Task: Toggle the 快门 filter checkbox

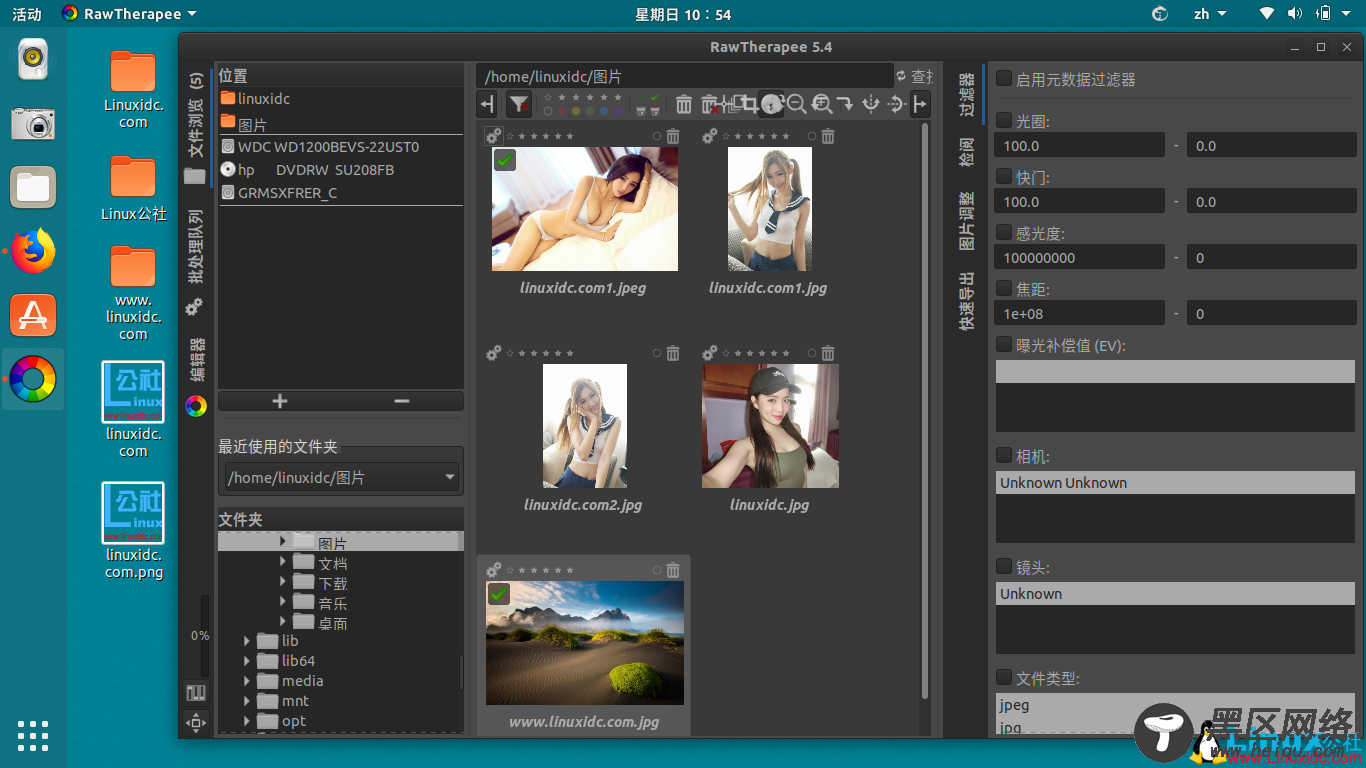Action: pos(1004,177)
